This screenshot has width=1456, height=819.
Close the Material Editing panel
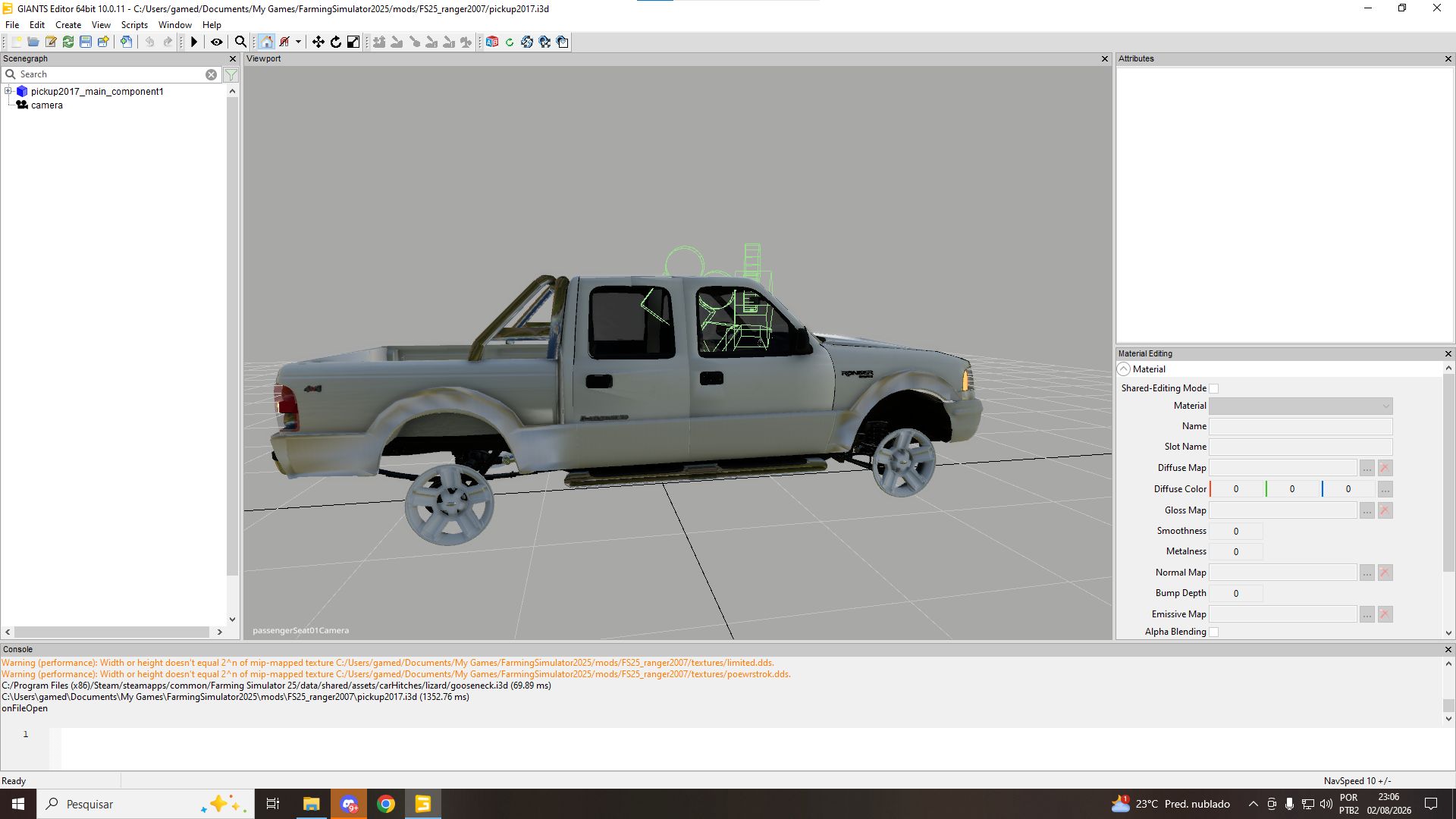[1448, 353]
